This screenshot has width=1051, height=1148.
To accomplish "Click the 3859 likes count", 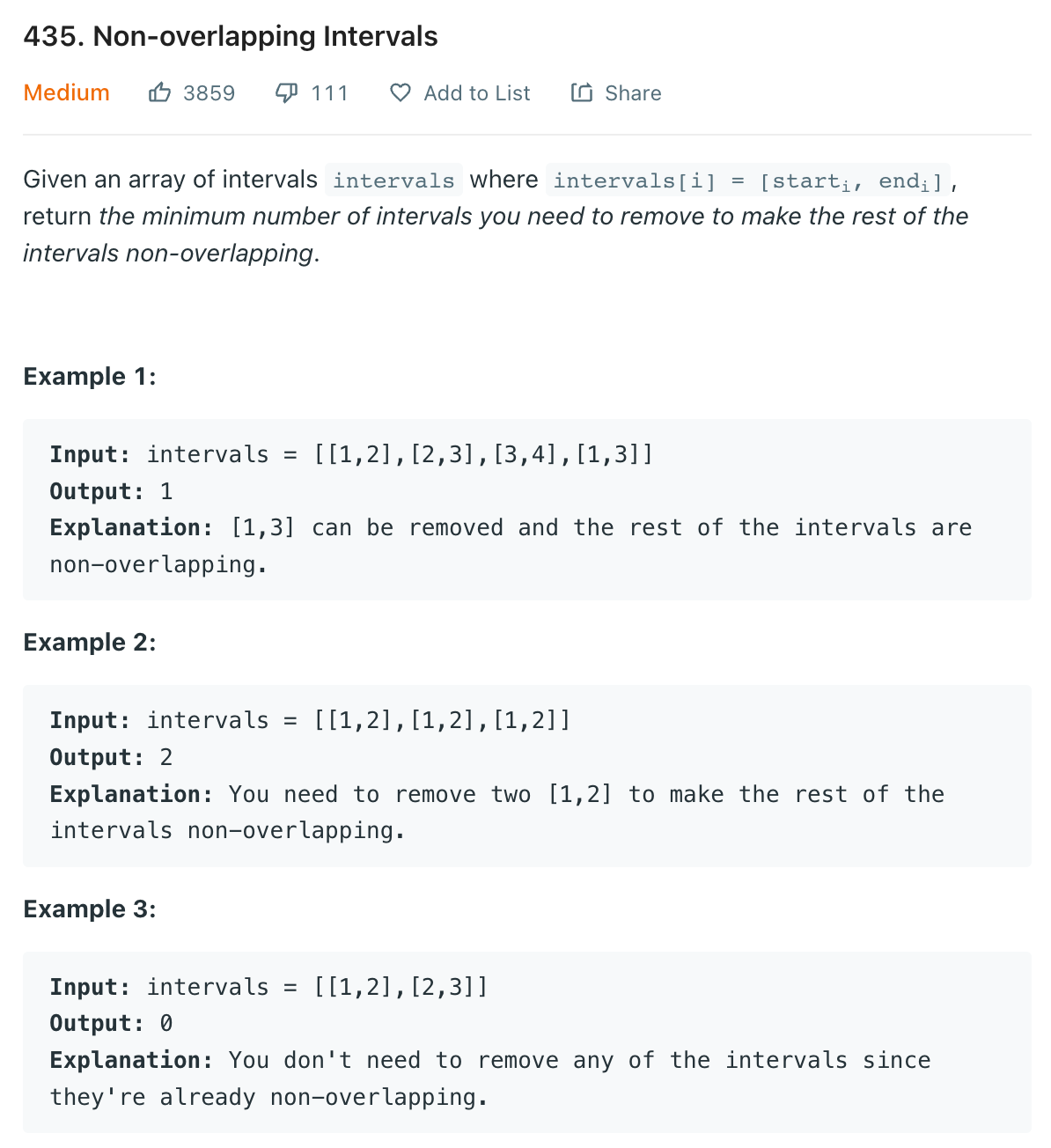I will [x=209, y=93].
